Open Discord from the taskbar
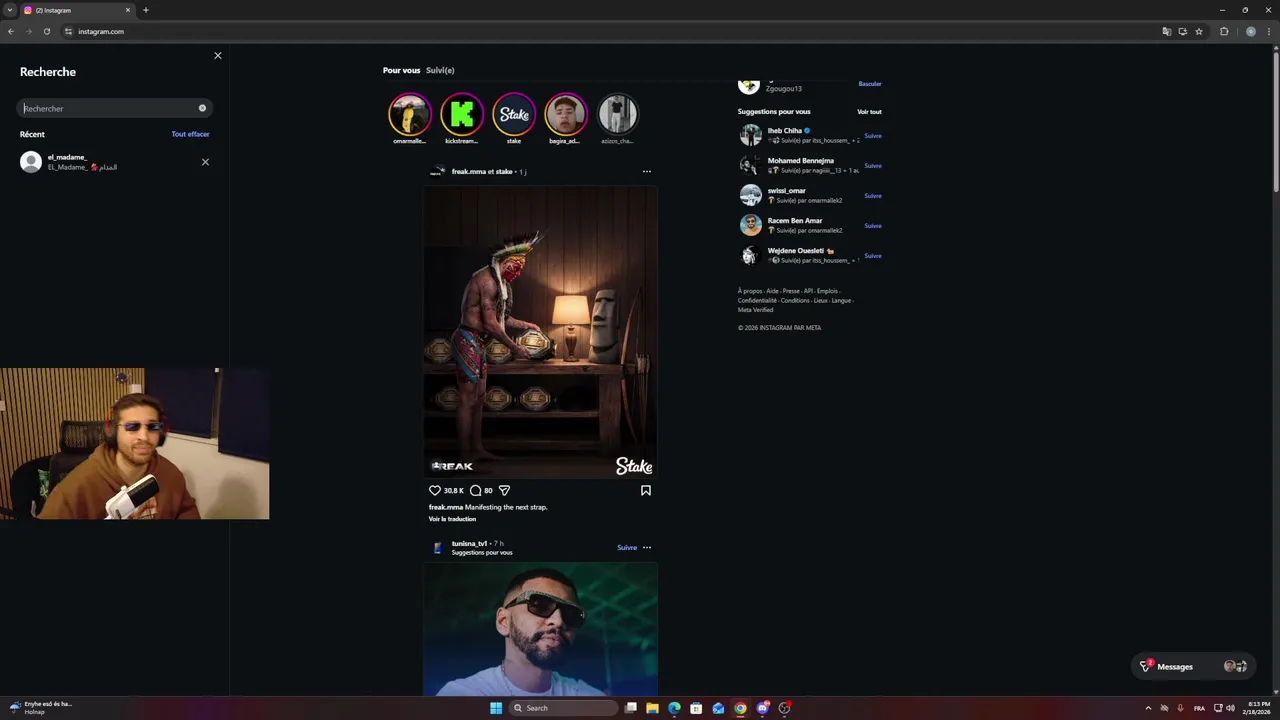 pos(762,708)
